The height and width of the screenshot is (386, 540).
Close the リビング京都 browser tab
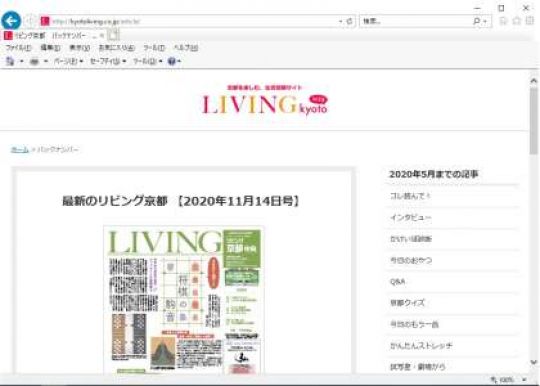pyautogui.click(x=102, y=35)
